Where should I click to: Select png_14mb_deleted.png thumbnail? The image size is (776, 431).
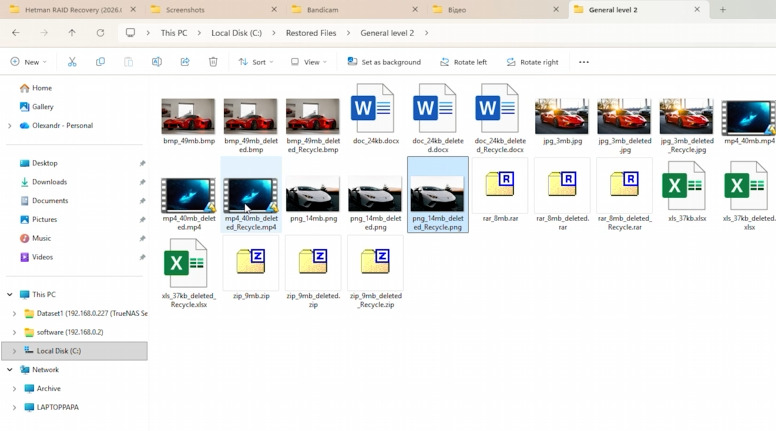pyautogui.click(x=376, y=194)
